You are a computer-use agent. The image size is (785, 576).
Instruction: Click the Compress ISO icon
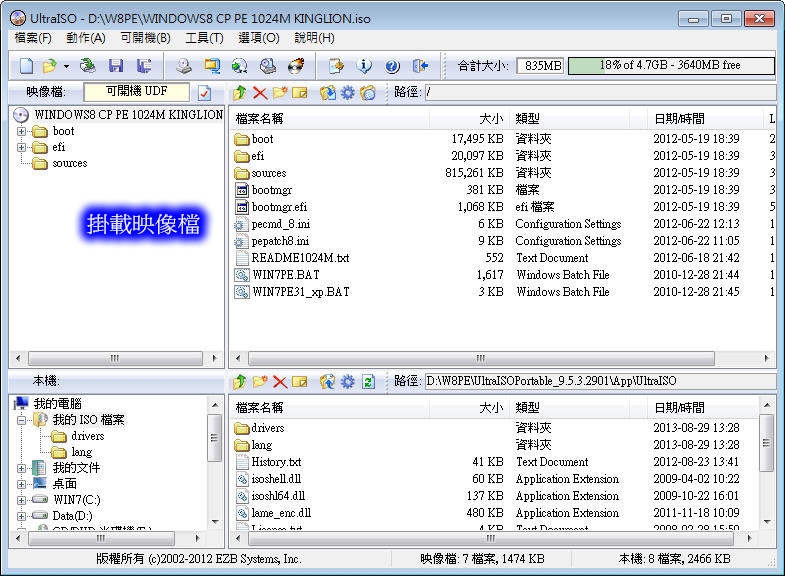pyautogui.click(x=212, y=66)
